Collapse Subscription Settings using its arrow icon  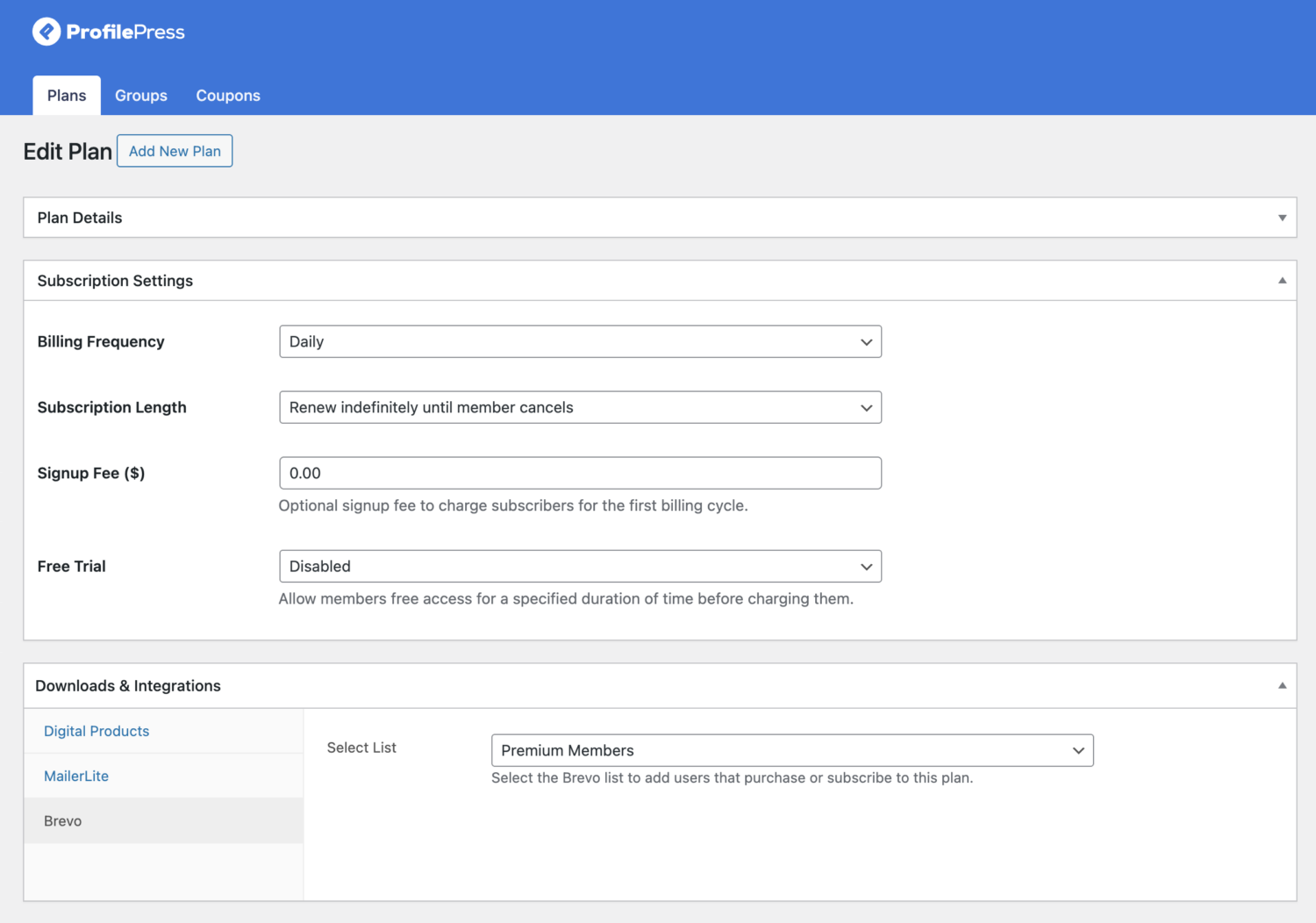[x=1282, y=281]
